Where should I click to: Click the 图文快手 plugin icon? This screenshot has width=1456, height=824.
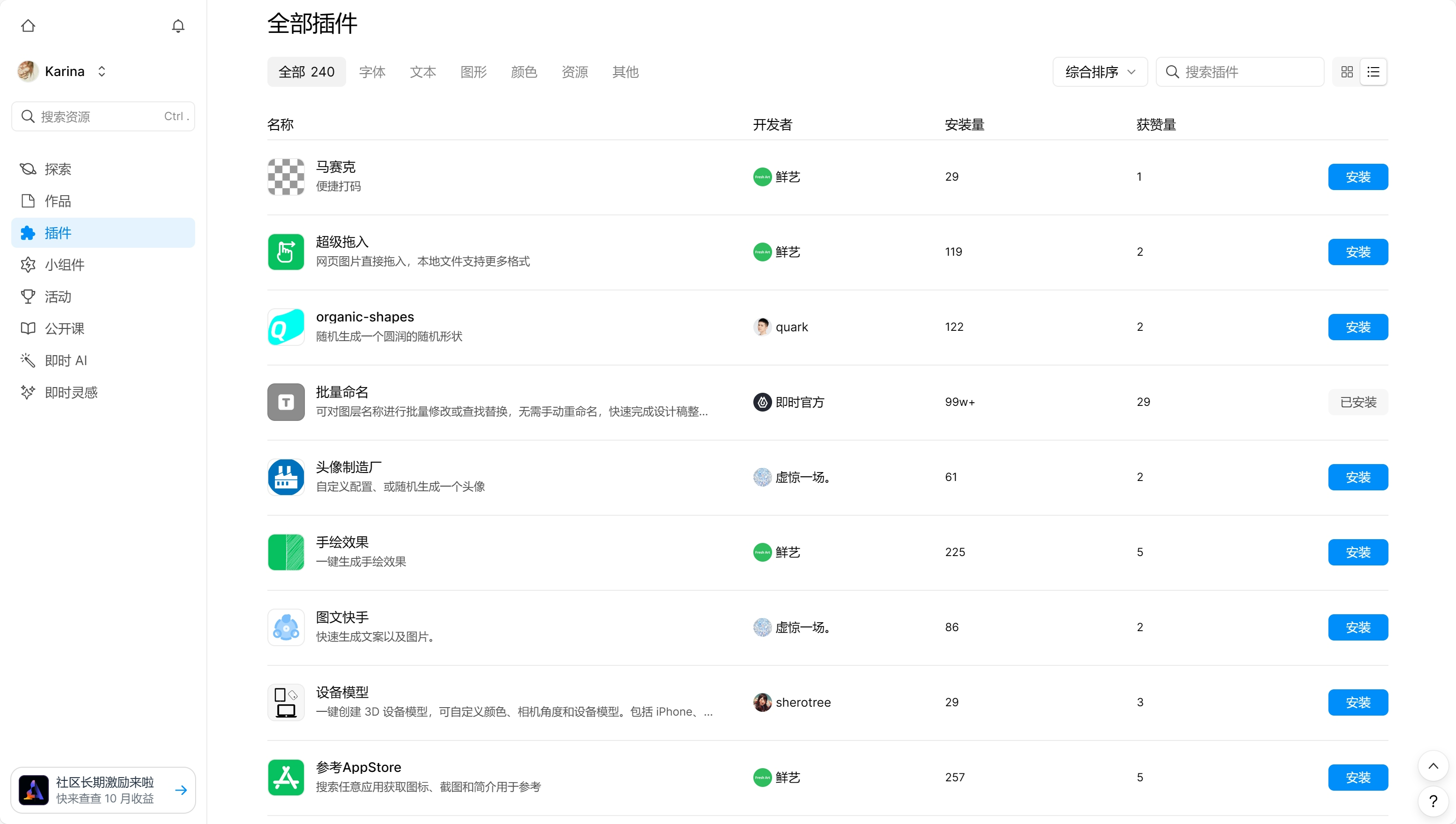286,627
